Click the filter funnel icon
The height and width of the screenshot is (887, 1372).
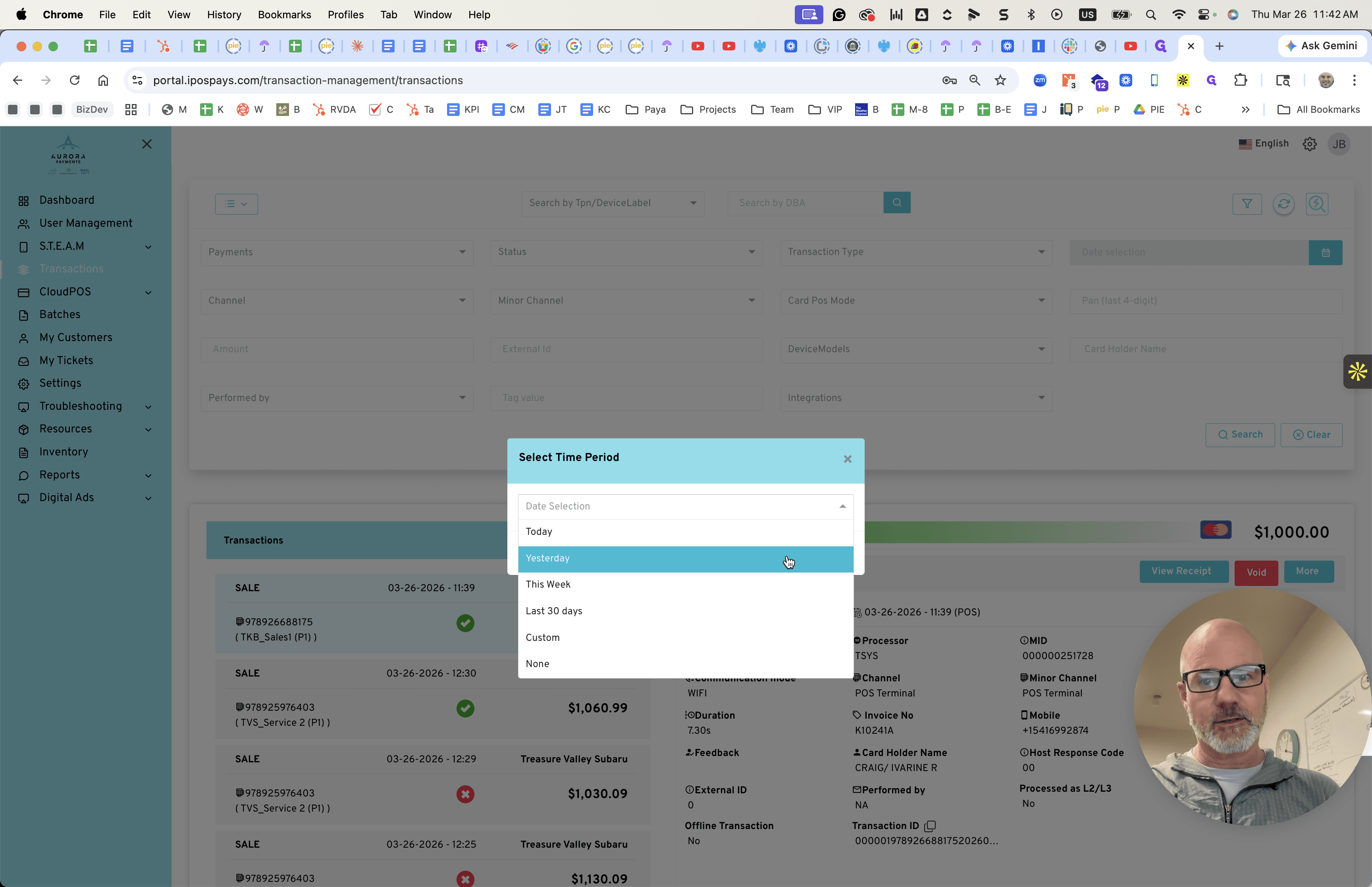pyautogui.click(x=1247, y=204)
